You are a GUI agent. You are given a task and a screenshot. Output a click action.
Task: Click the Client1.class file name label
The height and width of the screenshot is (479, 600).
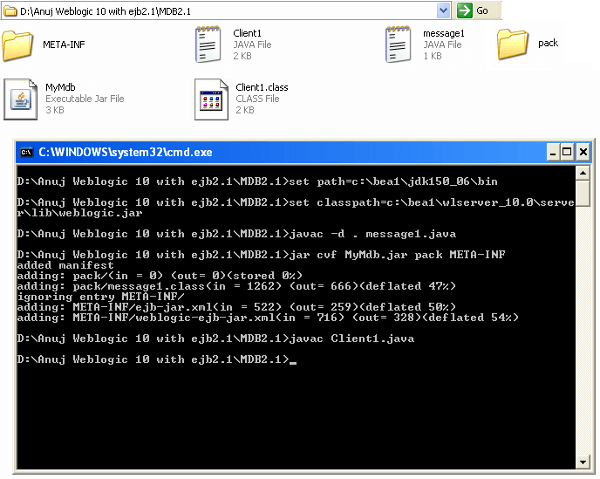(262, 88)
